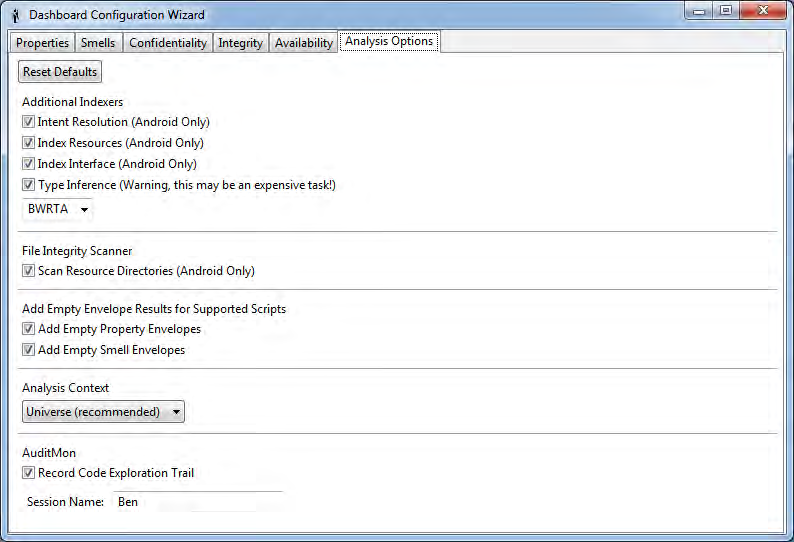This screenshot has width=794, height=542.
Task: Select the Integrity tab
Action: click(241, 43)
